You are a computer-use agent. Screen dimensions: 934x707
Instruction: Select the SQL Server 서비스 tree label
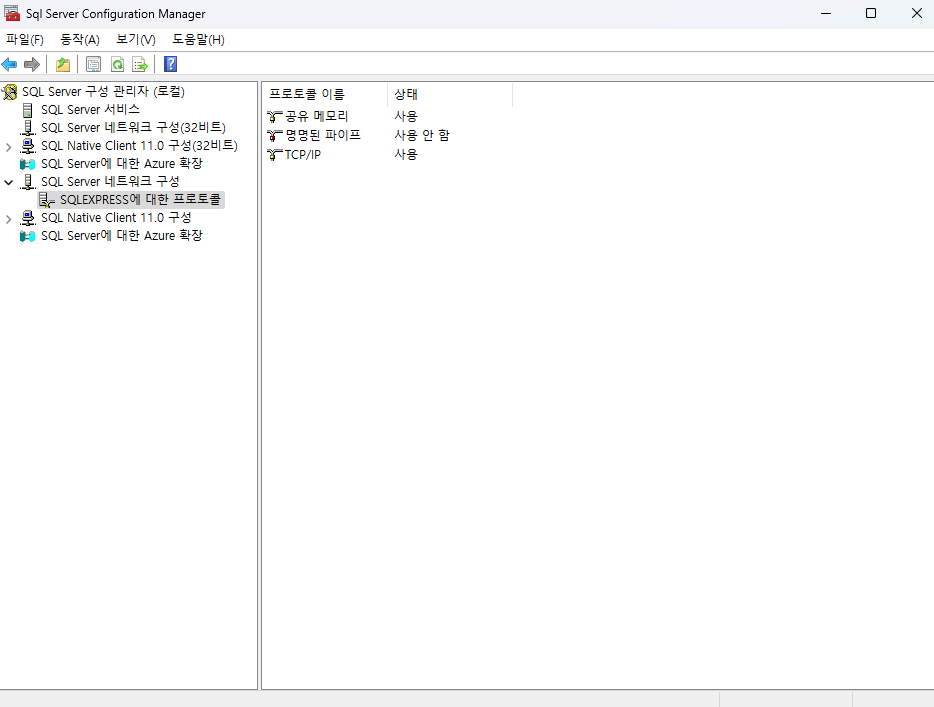pyautogui.click(x=91, y=110)
